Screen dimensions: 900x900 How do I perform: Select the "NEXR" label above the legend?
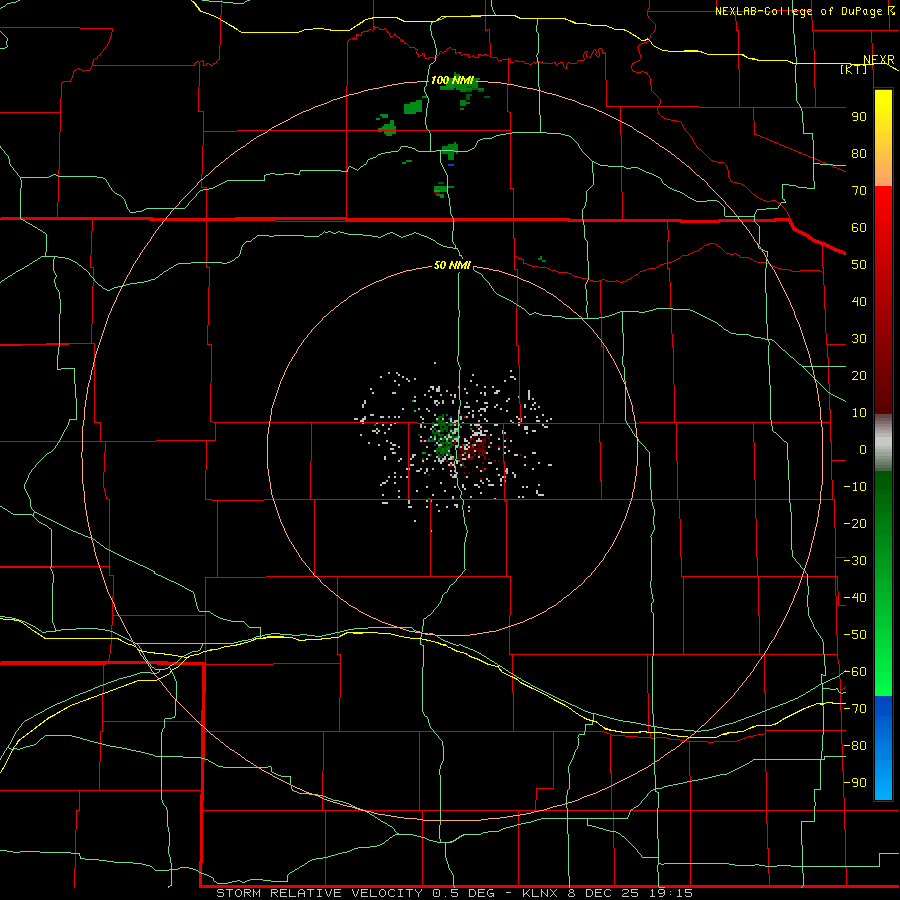tap(879, 60)
